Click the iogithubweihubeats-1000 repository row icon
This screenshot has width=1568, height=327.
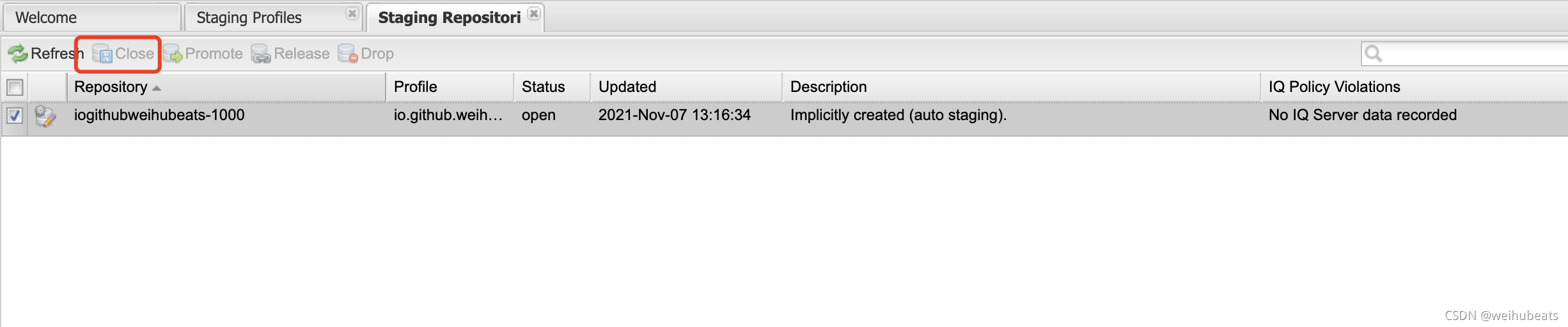click(x=45, y=116)
